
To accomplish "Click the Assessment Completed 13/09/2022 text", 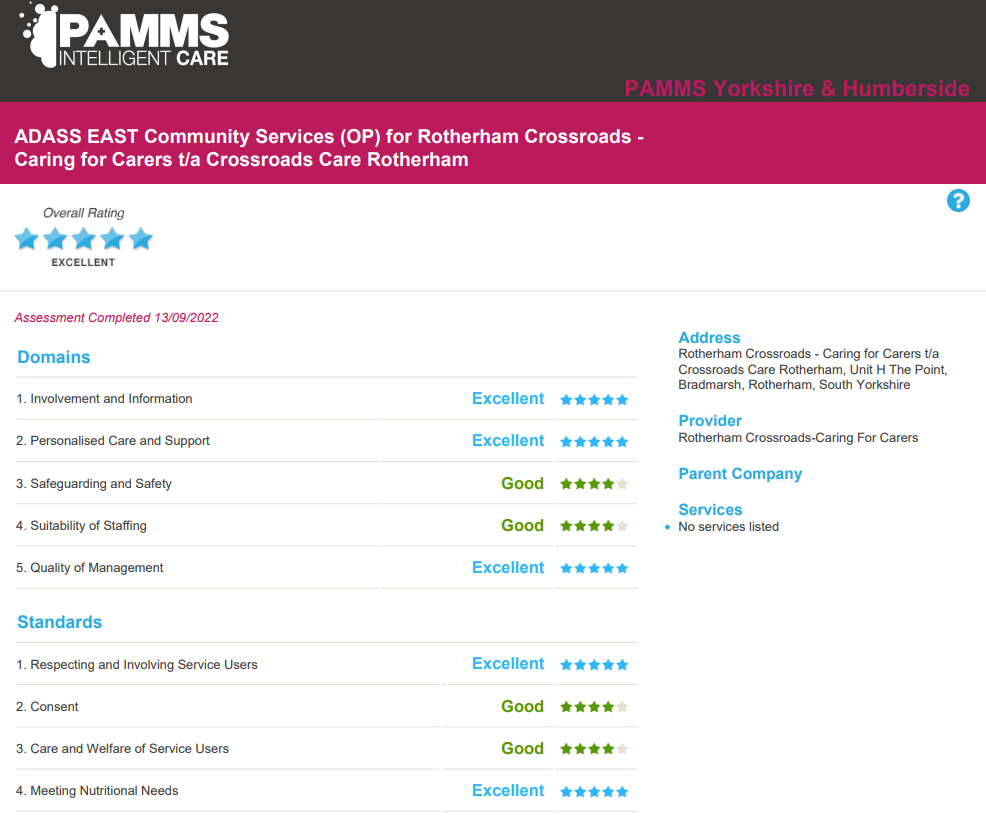I will pyautogui.click(x=116, y=318).
